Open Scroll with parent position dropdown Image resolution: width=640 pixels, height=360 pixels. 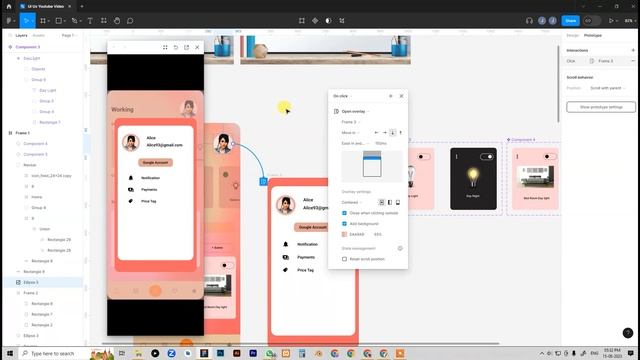pos(607,88)
